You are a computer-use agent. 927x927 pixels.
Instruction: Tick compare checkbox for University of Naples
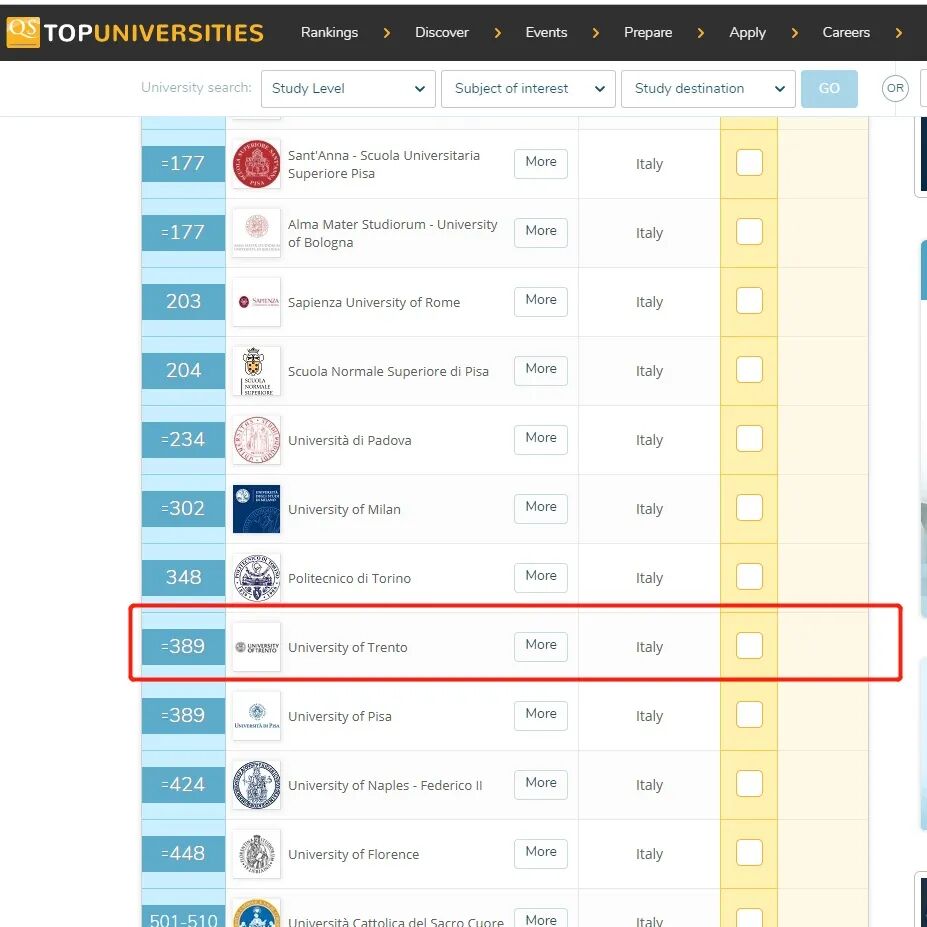tap(749, 783)
